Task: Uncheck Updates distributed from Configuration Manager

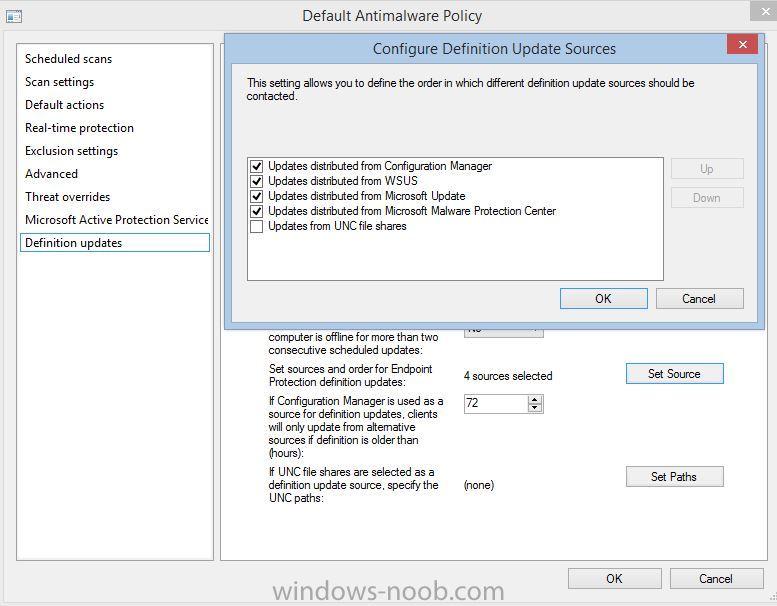Action: pos(256,166)
